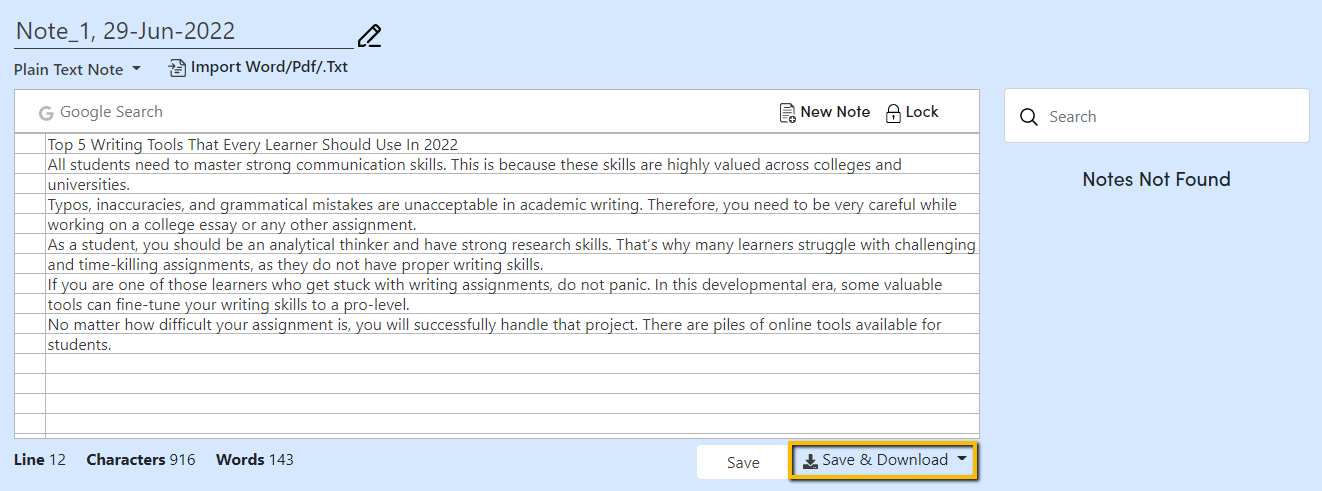Click the Line 12 counter in status bar
The width and height of the screenshot is (1322, 491).
pyautogui.click(x=40, y=460)
